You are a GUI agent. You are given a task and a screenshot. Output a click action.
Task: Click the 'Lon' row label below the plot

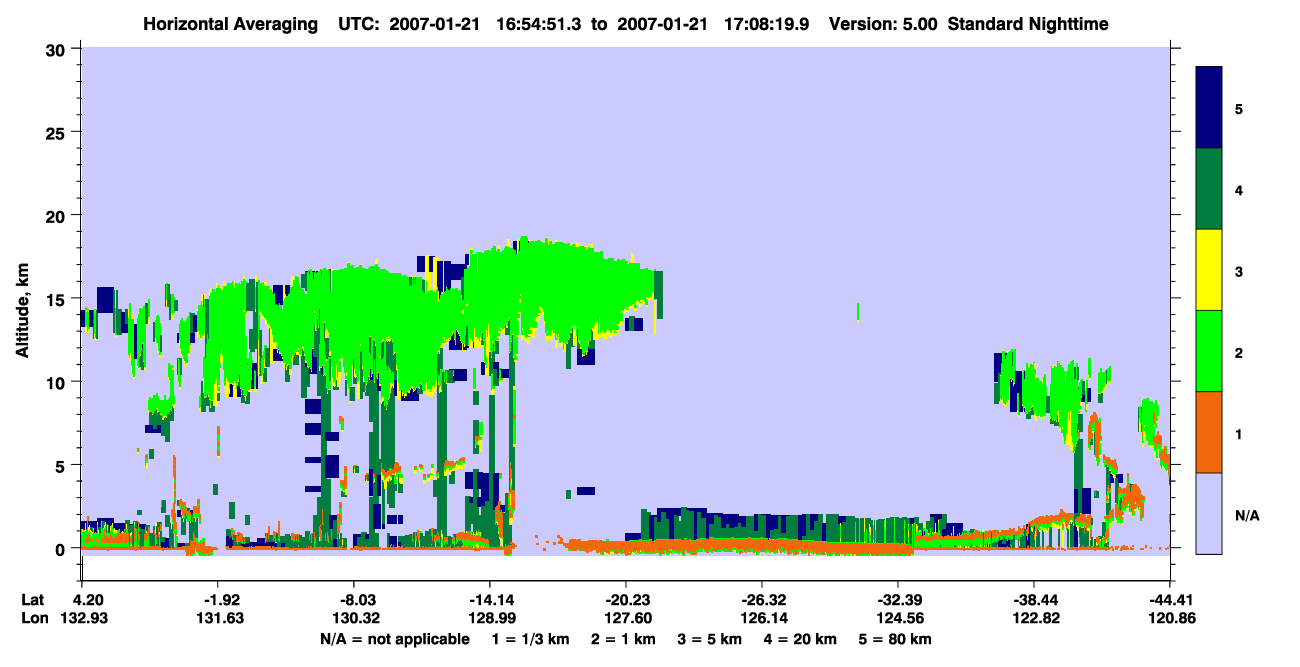34,618
